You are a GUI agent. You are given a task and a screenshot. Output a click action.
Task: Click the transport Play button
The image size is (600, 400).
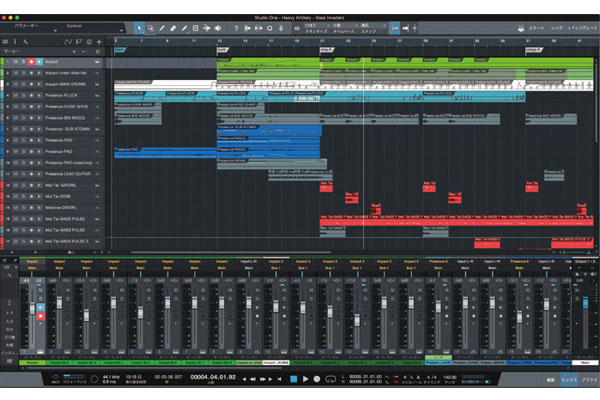pyautogui.click(x=305, y=379)
